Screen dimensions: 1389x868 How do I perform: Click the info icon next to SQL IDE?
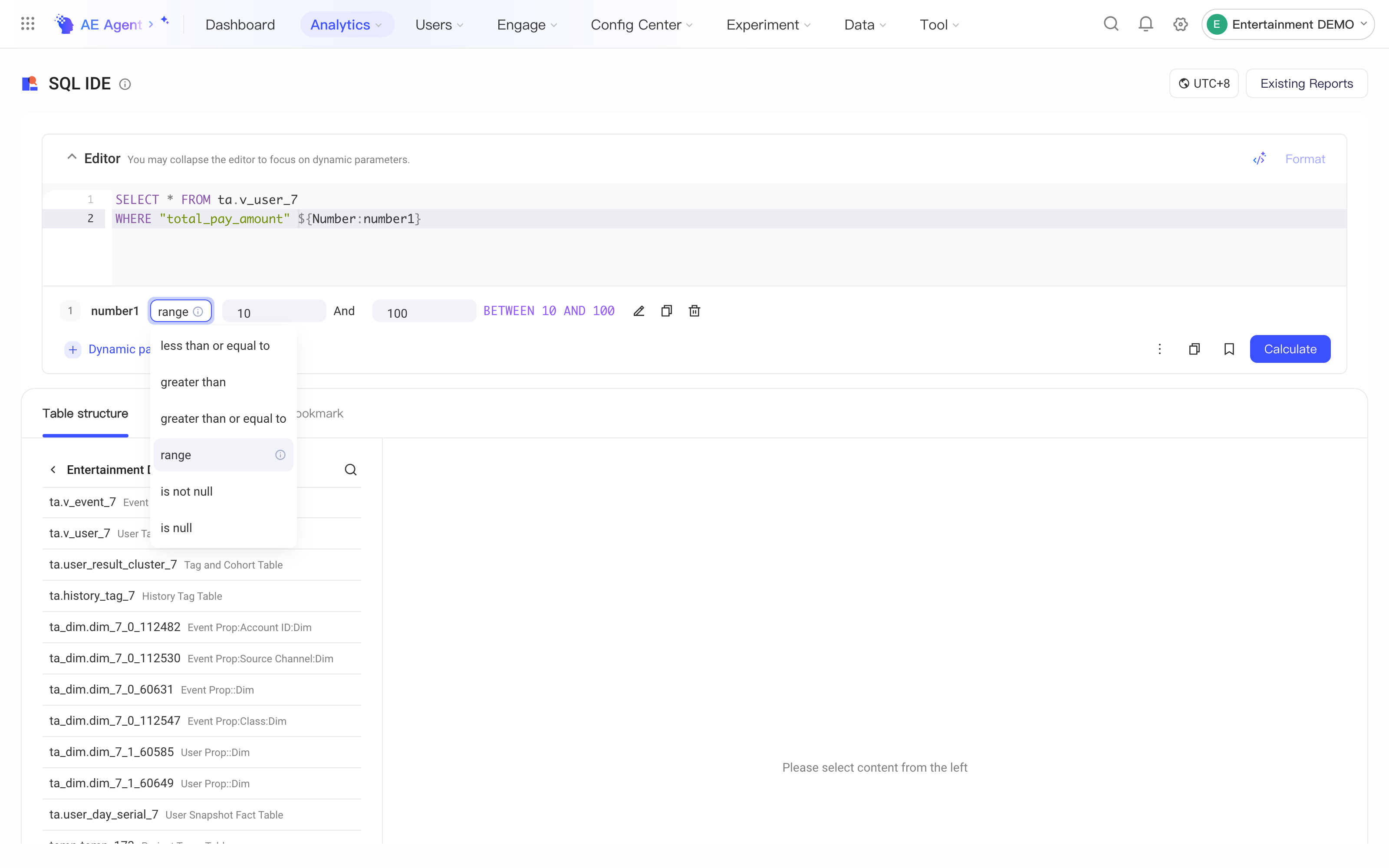(x=125, y=84)
